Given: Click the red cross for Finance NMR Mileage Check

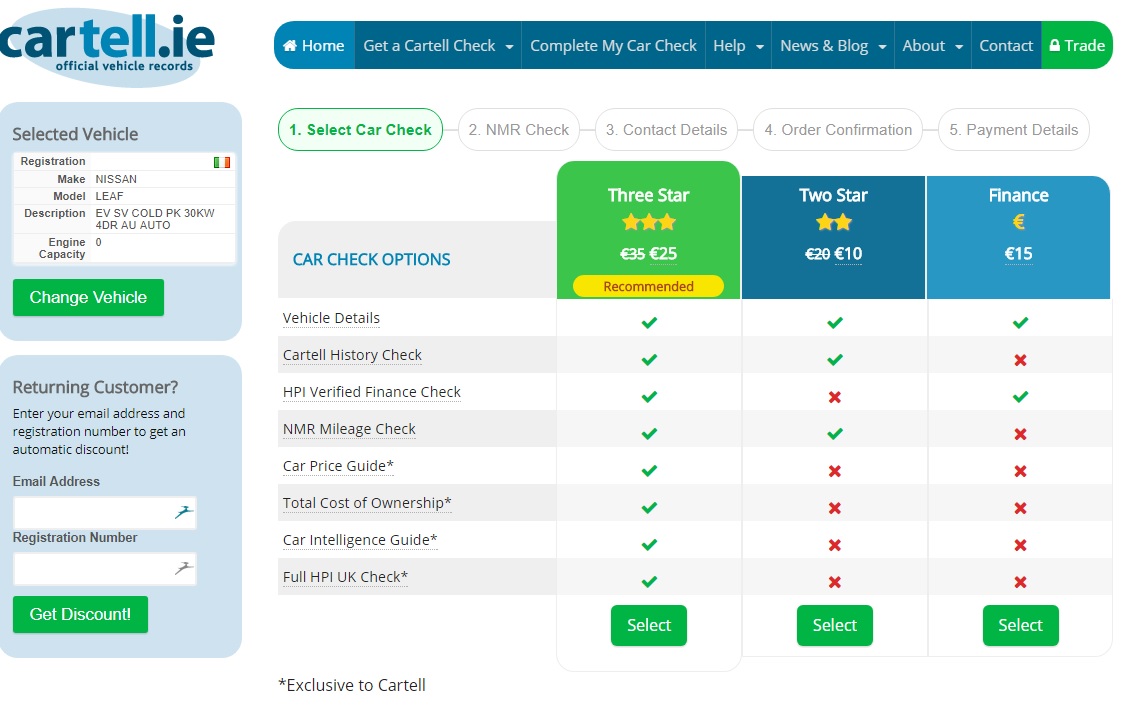Looking at the screenshot, I should pos(1020,434).
